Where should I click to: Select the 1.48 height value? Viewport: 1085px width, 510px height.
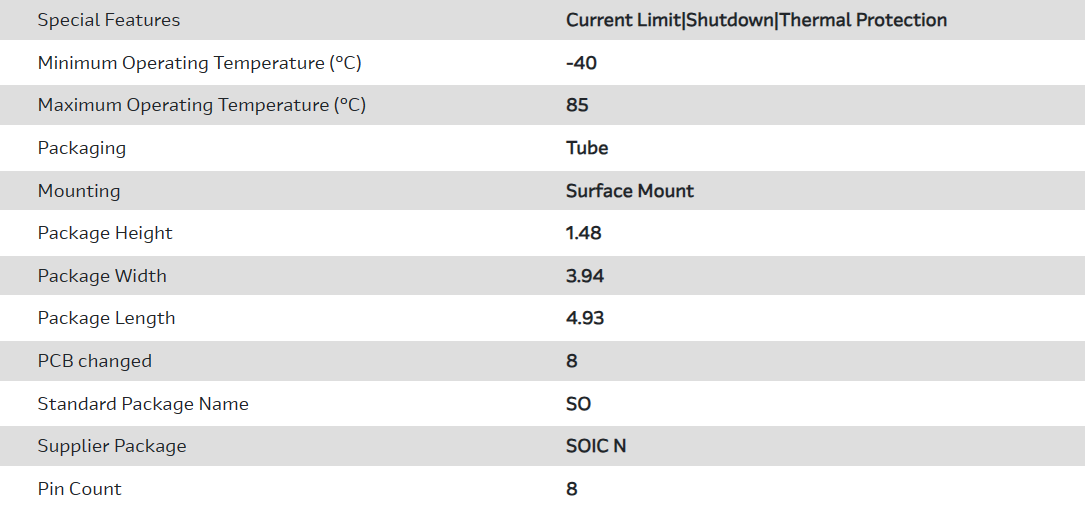[584, 233]
